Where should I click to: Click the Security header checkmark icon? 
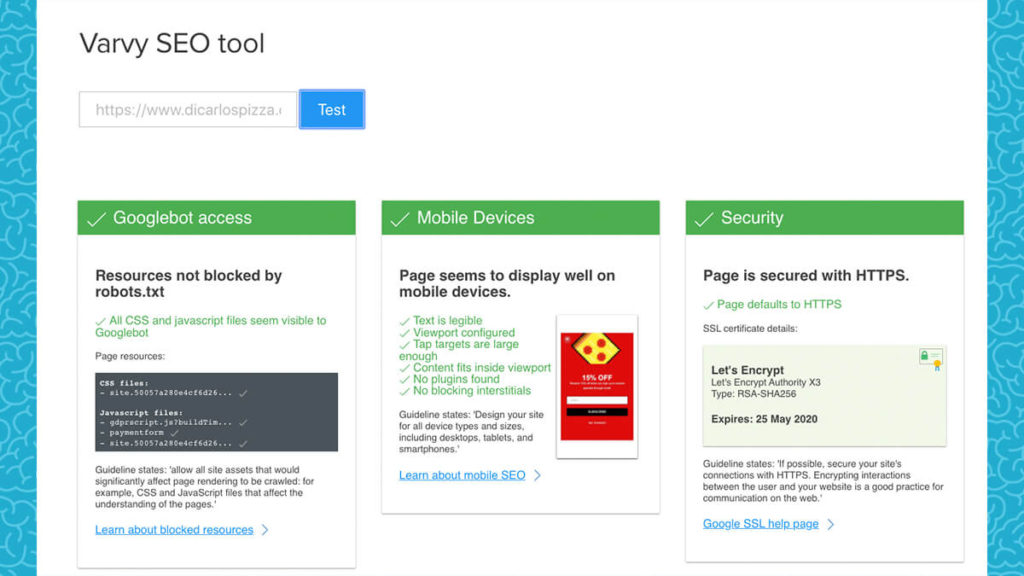point(704,219)
